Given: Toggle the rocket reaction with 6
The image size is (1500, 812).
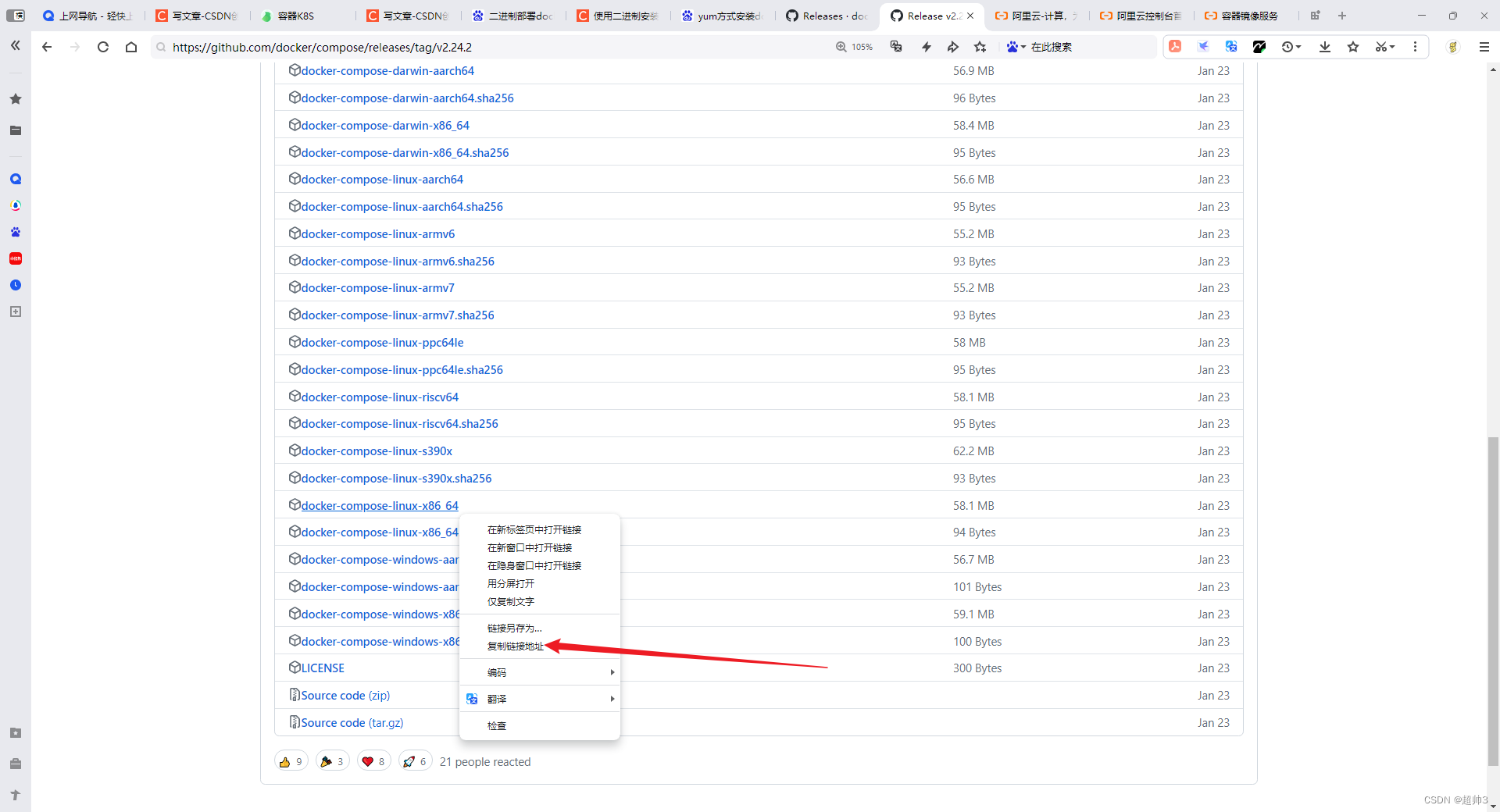Looking at the screenshot, I should [x=415, y=761].
